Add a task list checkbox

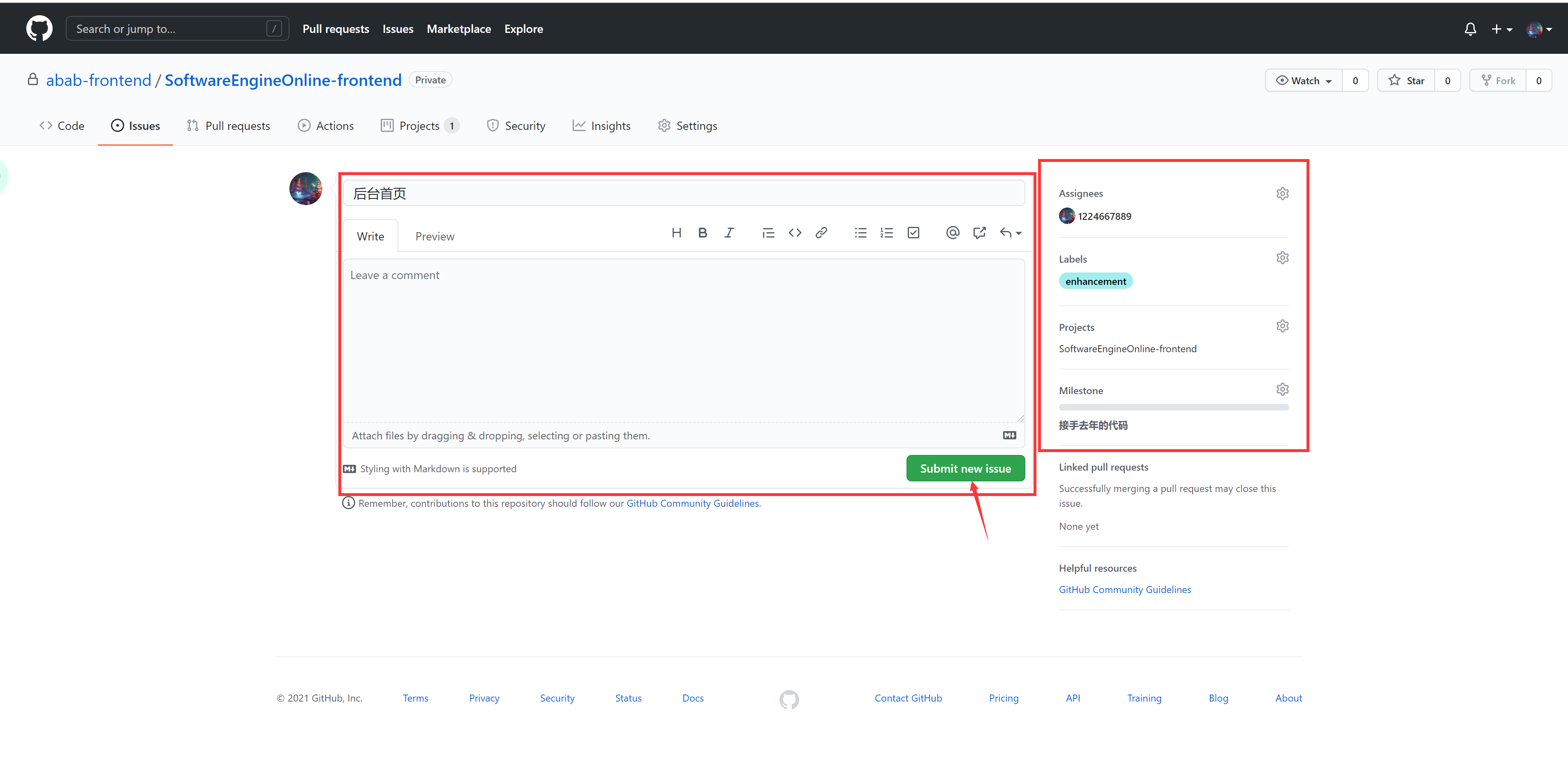point(913,233)
